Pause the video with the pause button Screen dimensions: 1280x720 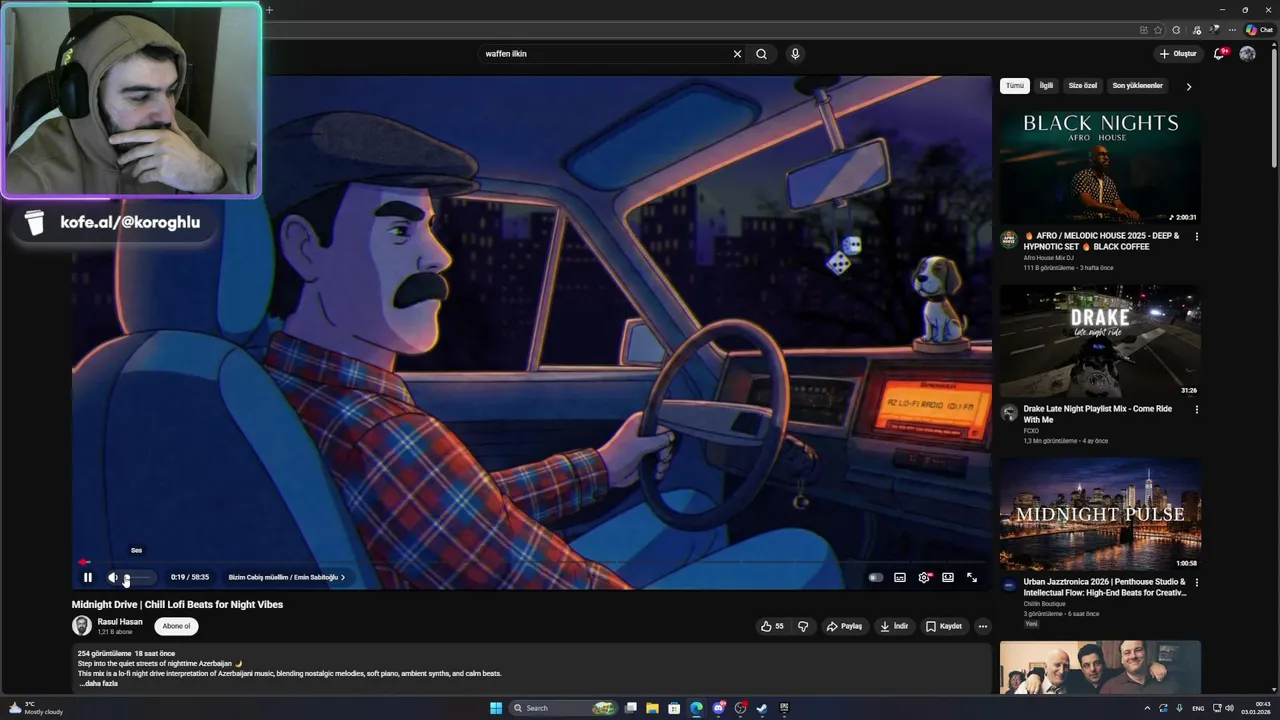[x=88, y=577]
